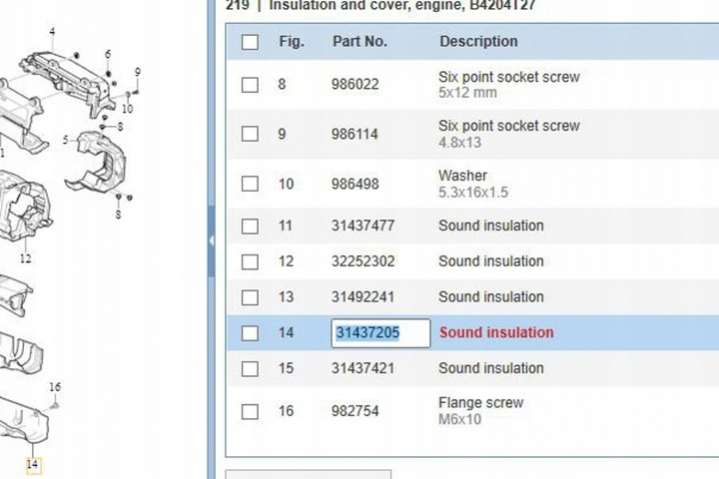Click callout 10 washer in diagram
Viewport: 719px width, 479px height.
pos(127,108)
